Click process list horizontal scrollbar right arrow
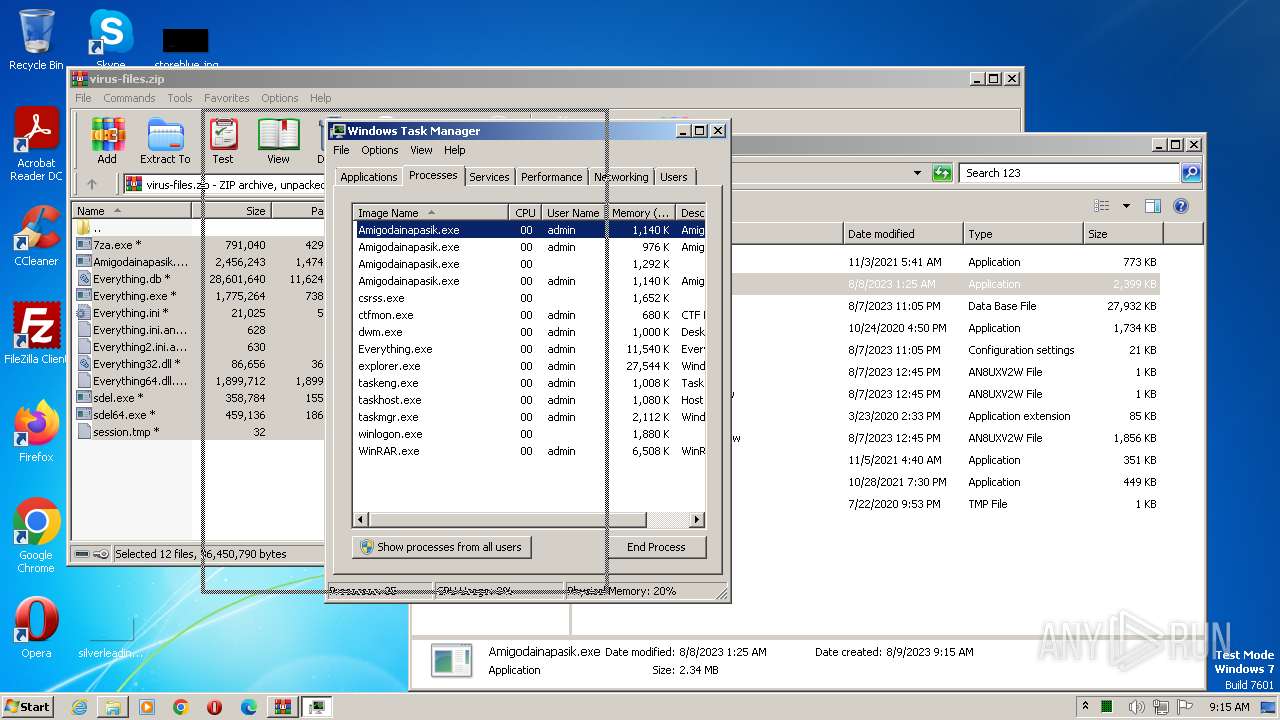The image size is (1280, 720). click(697, 520)
